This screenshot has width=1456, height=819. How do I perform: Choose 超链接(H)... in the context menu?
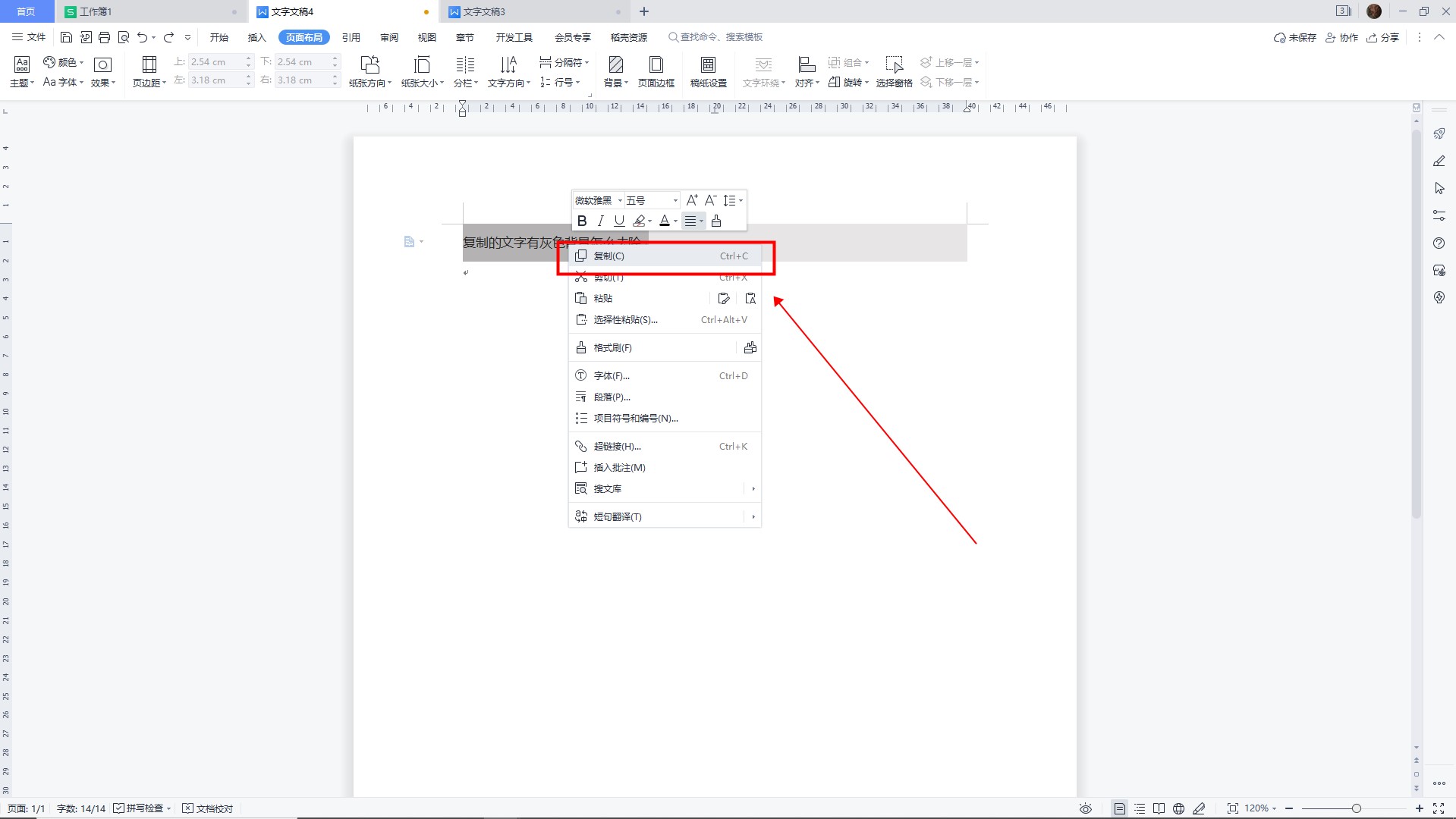point(665,447)
